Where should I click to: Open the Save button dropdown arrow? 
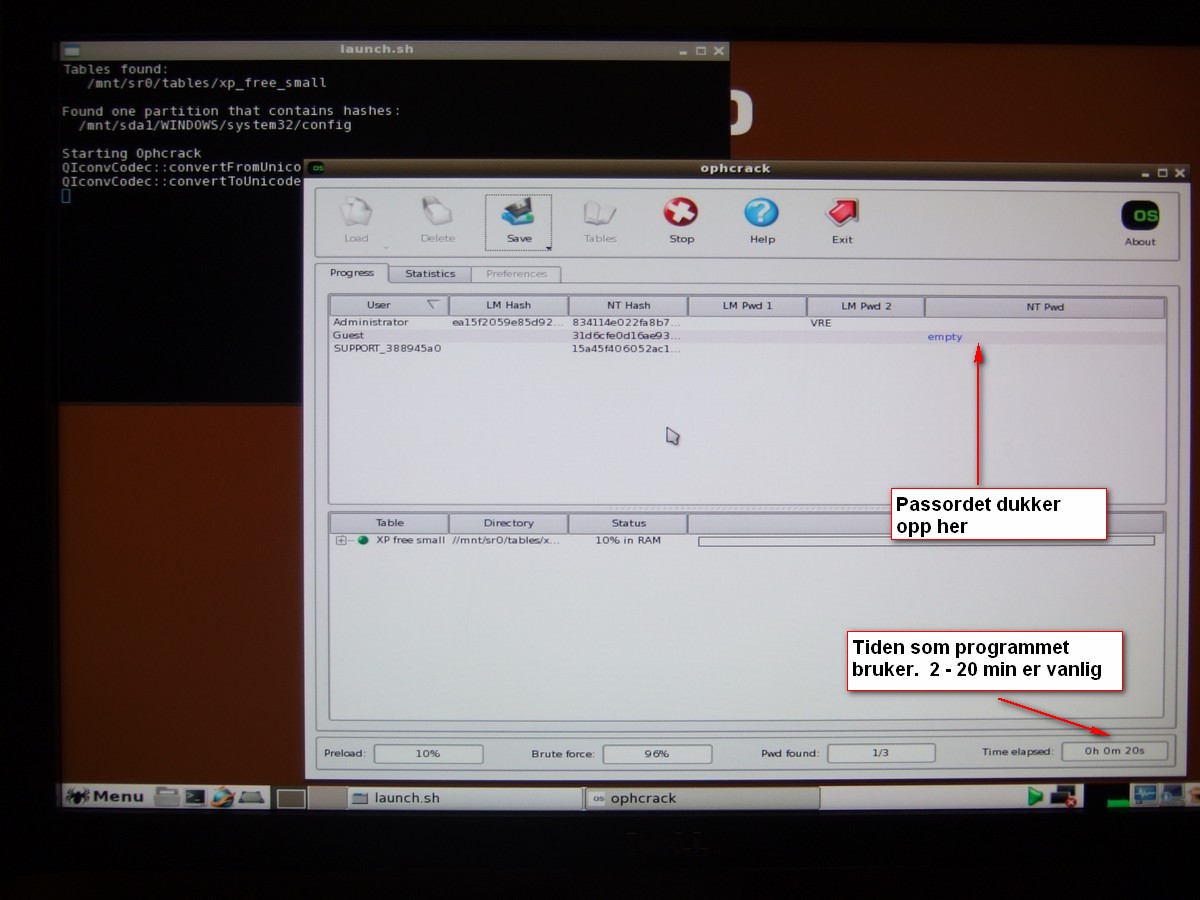tap(549, 246)
